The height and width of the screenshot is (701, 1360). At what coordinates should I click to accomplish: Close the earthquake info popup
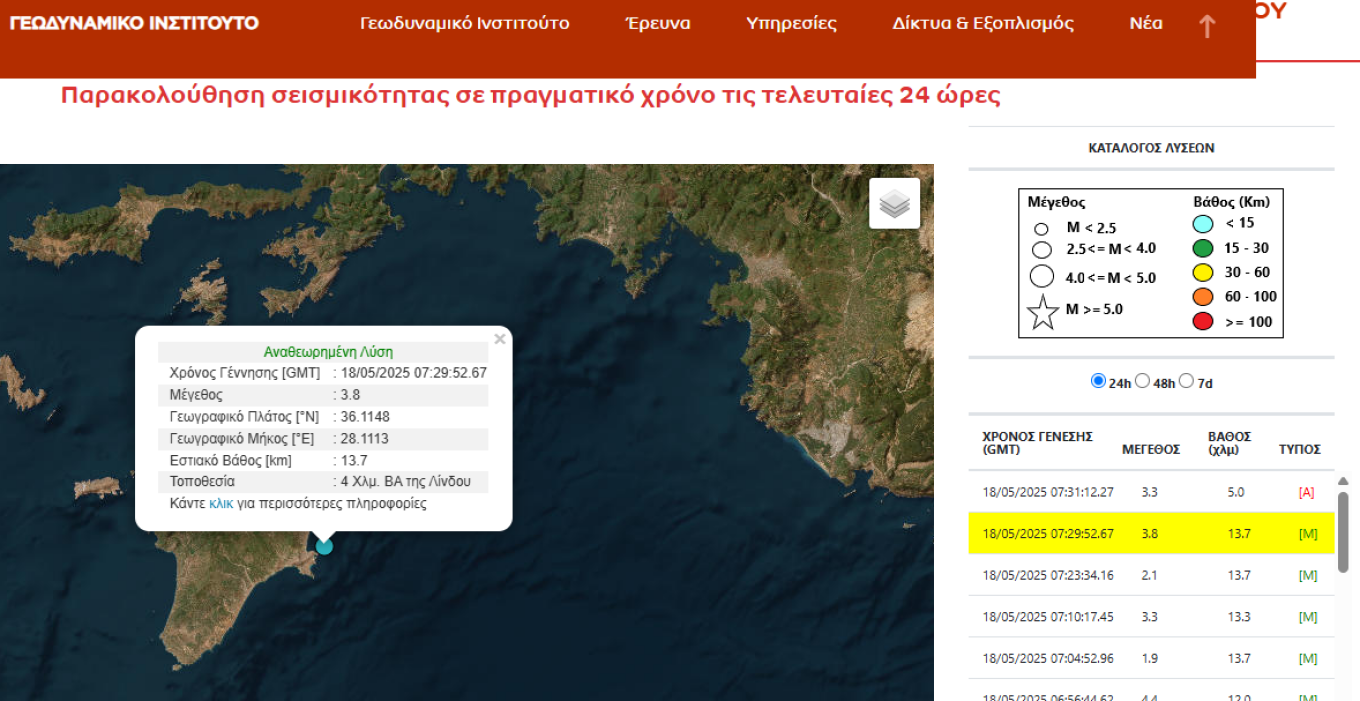pyautogui.click(x=500, y=339)
